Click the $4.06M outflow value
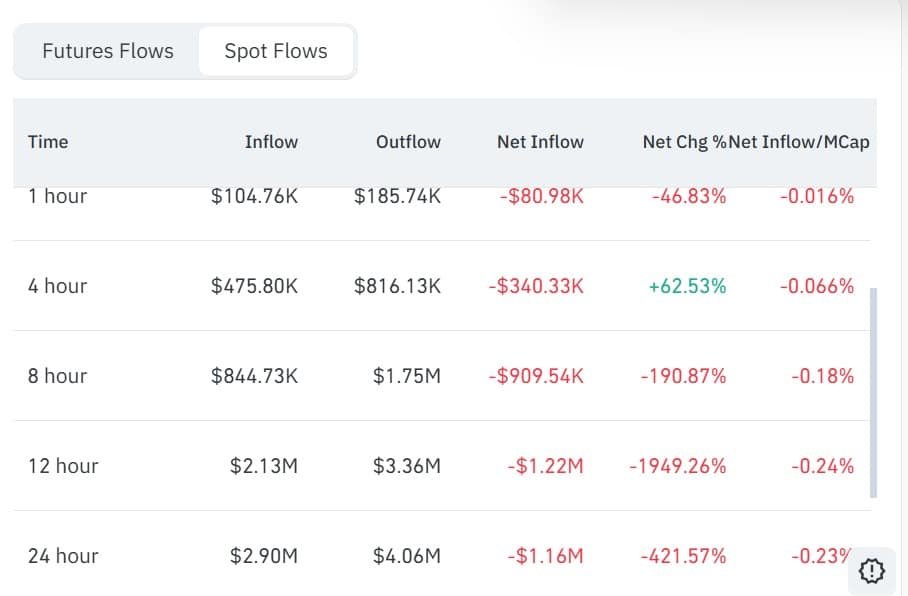 coord(407,556)
